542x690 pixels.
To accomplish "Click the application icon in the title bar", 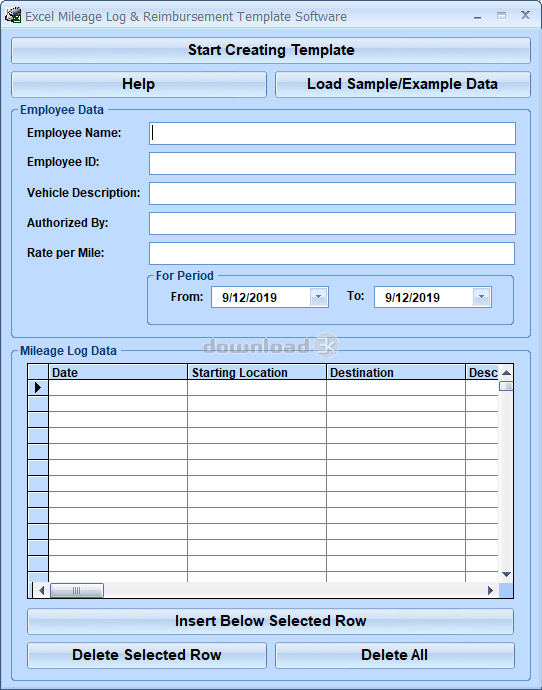I will [13, 16].
